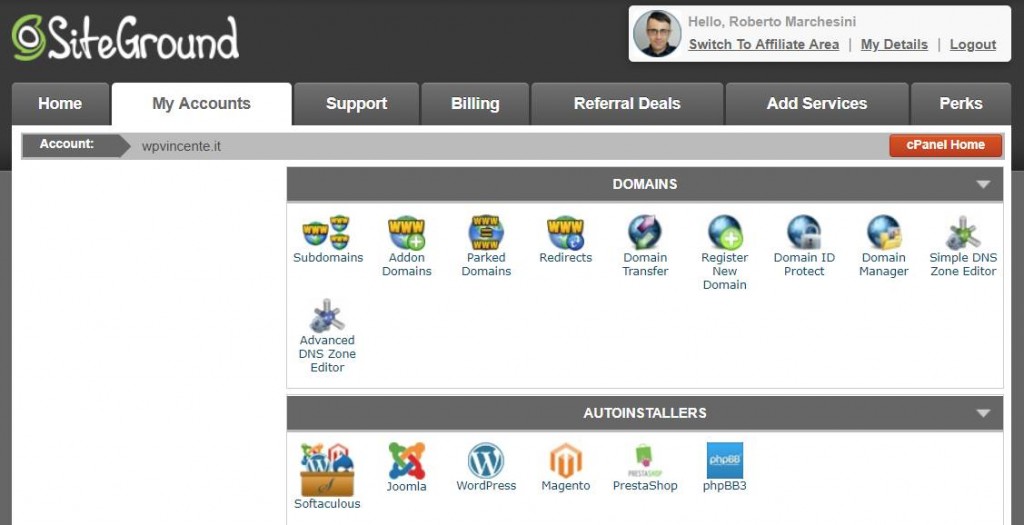Image resolution: width=1024 pixels, height=525 pixels.
Task: Open the Perks tab
Action: pyautogui.click(x=961, y=104)
